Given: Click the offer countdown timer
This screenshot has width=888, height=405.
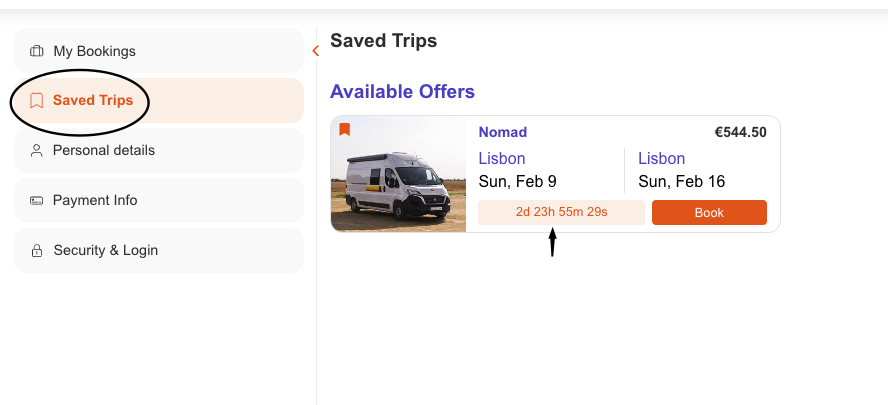Looking at the screenshot, I should 561,212.
